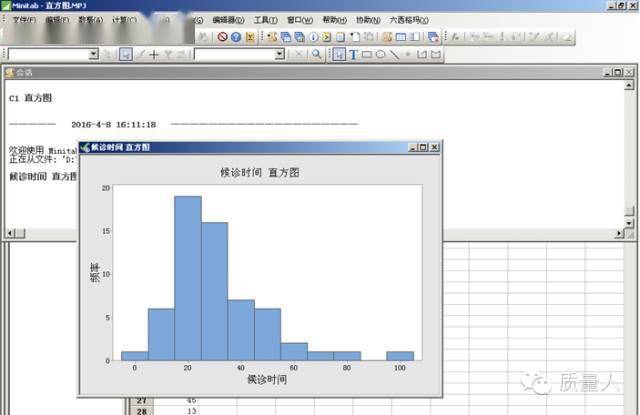Click the tallest histogram bar at 20
Image resolution: width=640 pixels, height=415 pixels.
(x=188, y=278)
